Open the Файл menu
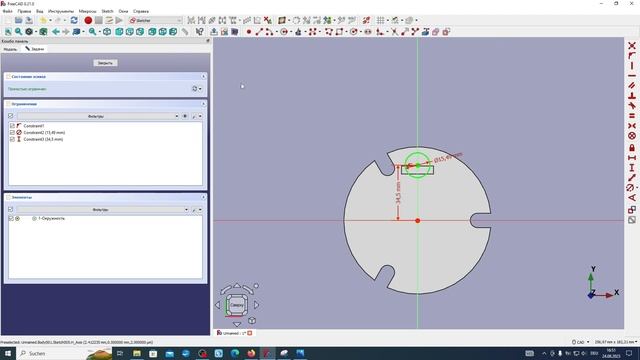 [x=7, y=11]
